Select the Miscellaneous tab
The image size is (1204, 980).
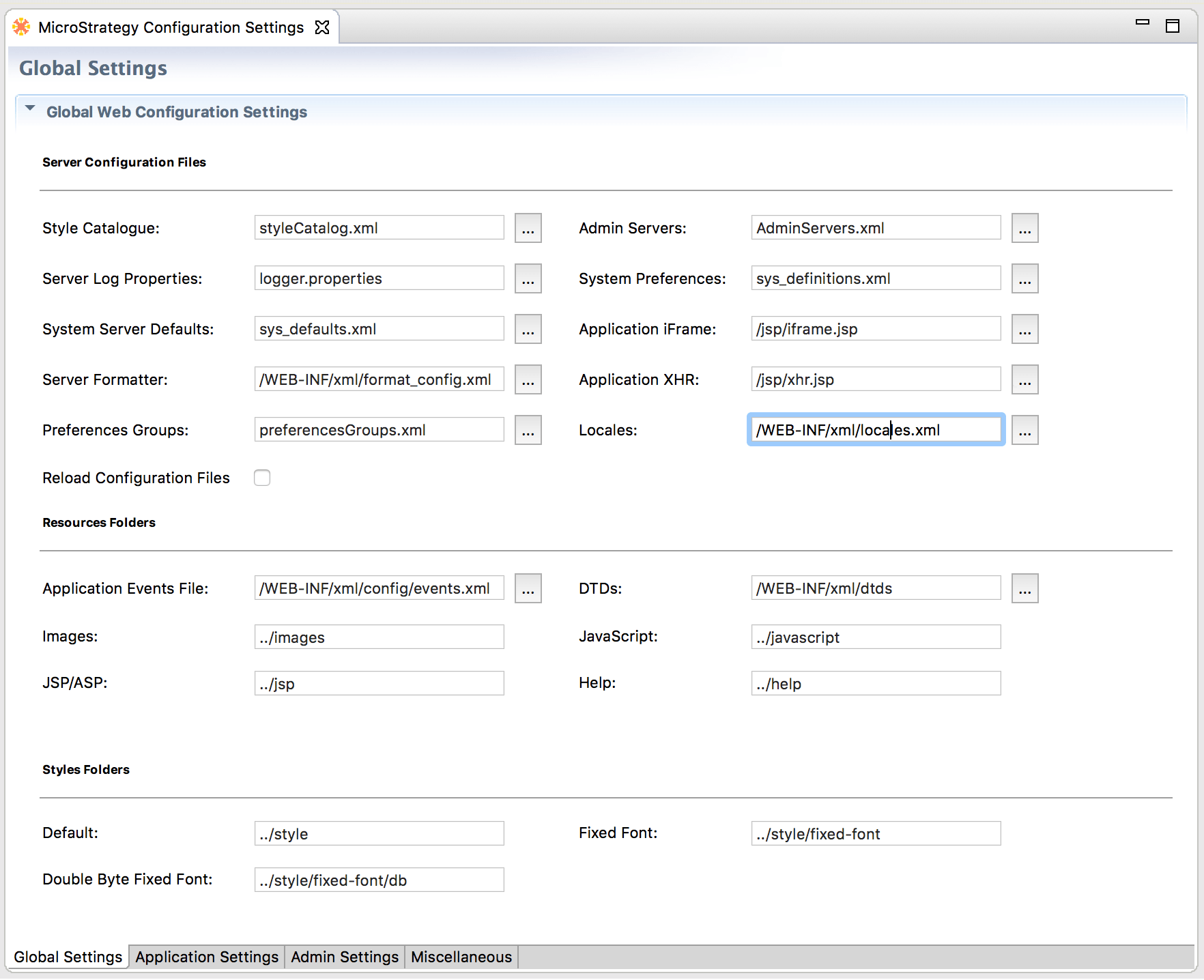(x=461, y=957)
